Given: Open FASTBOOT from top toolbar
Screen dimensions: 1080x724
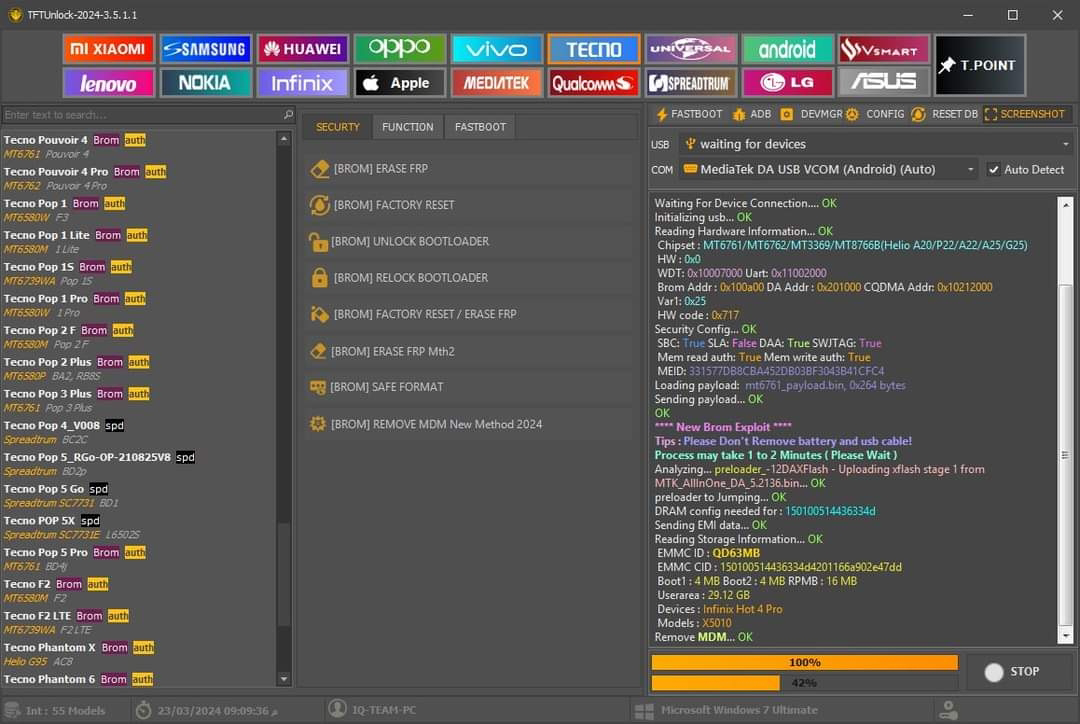Looking at the screenshot, I should (x=689, y=114).
